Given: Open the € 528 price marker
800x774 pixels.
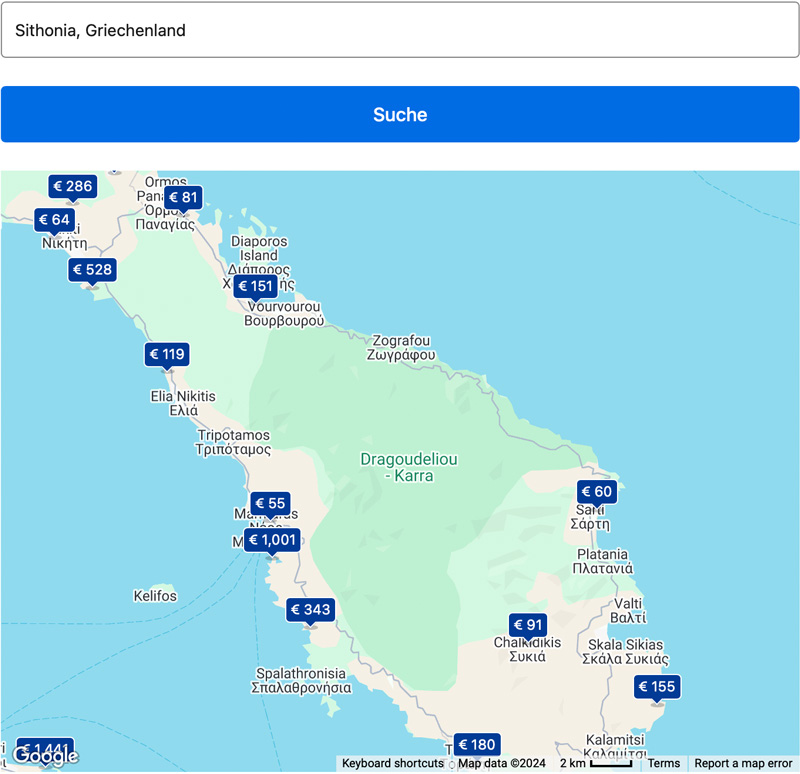Looking at the screenshot, I should pos(92,269).
